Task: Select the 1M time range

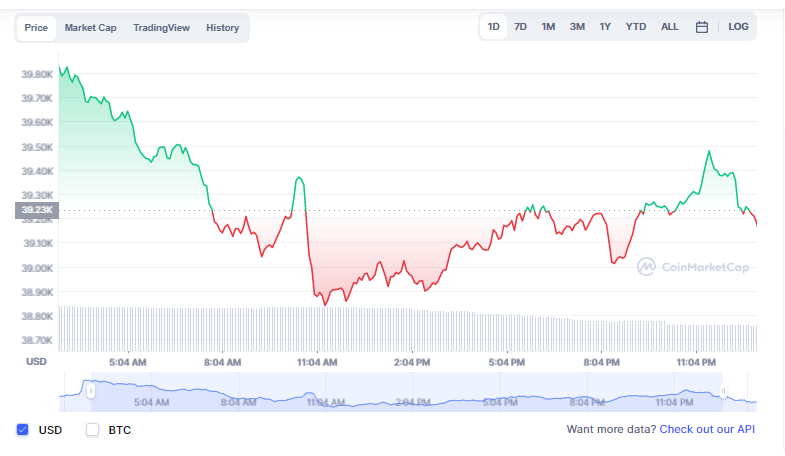Action: pos(548,27)
